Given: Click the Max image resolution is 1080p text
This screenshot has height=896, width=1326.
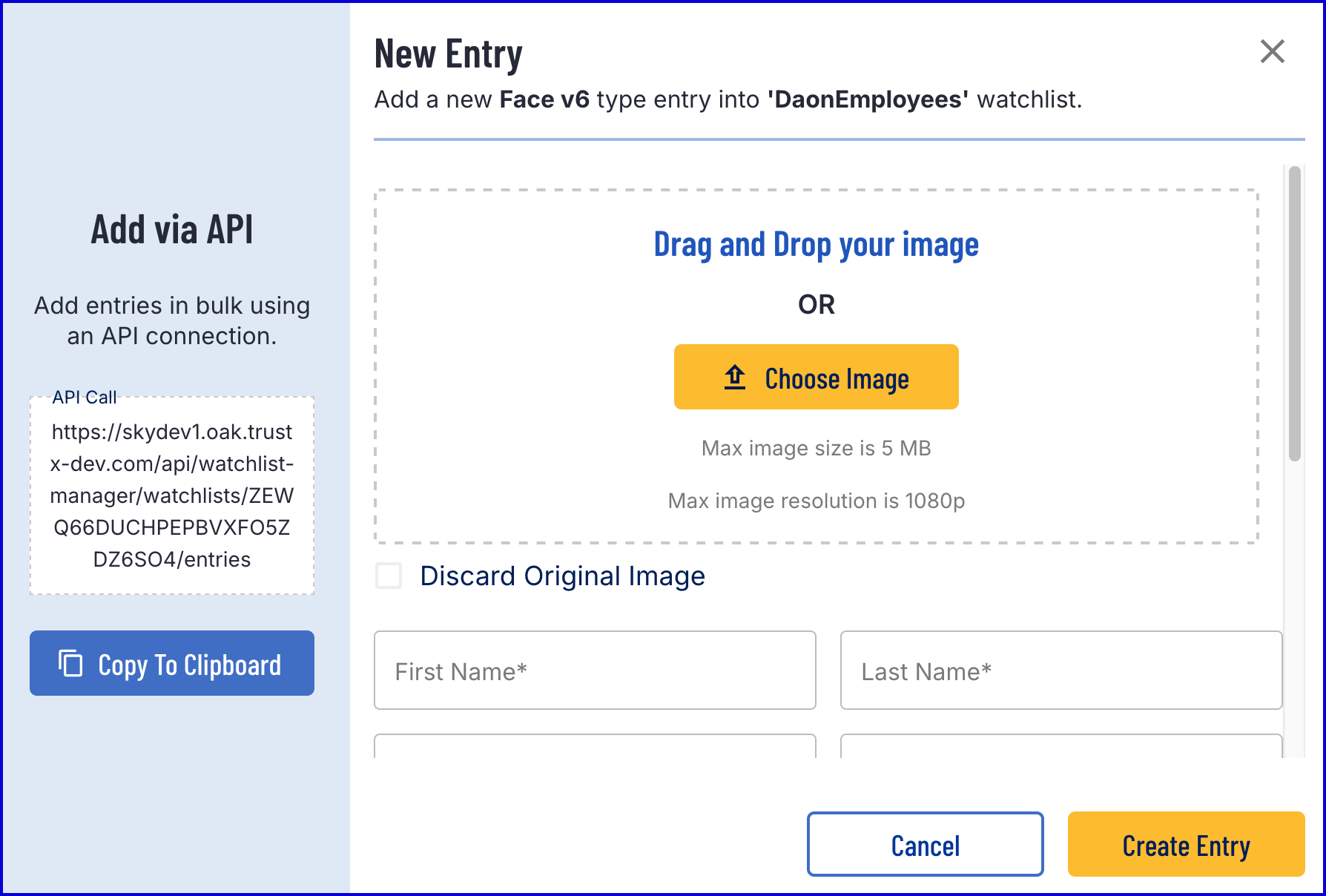Looking at the screenshot, I should tap(816, 501).
